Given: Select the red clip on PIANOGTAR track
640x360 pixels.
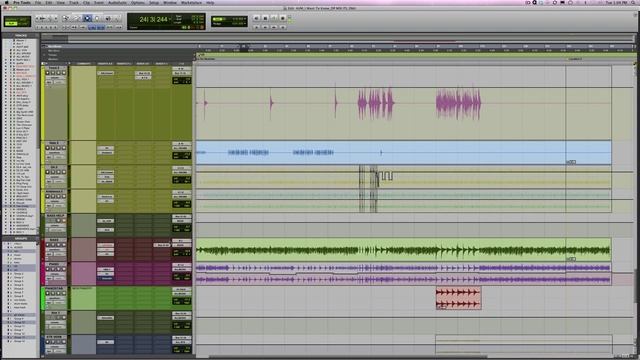Looking at the screenshot, I should (458, 298).
